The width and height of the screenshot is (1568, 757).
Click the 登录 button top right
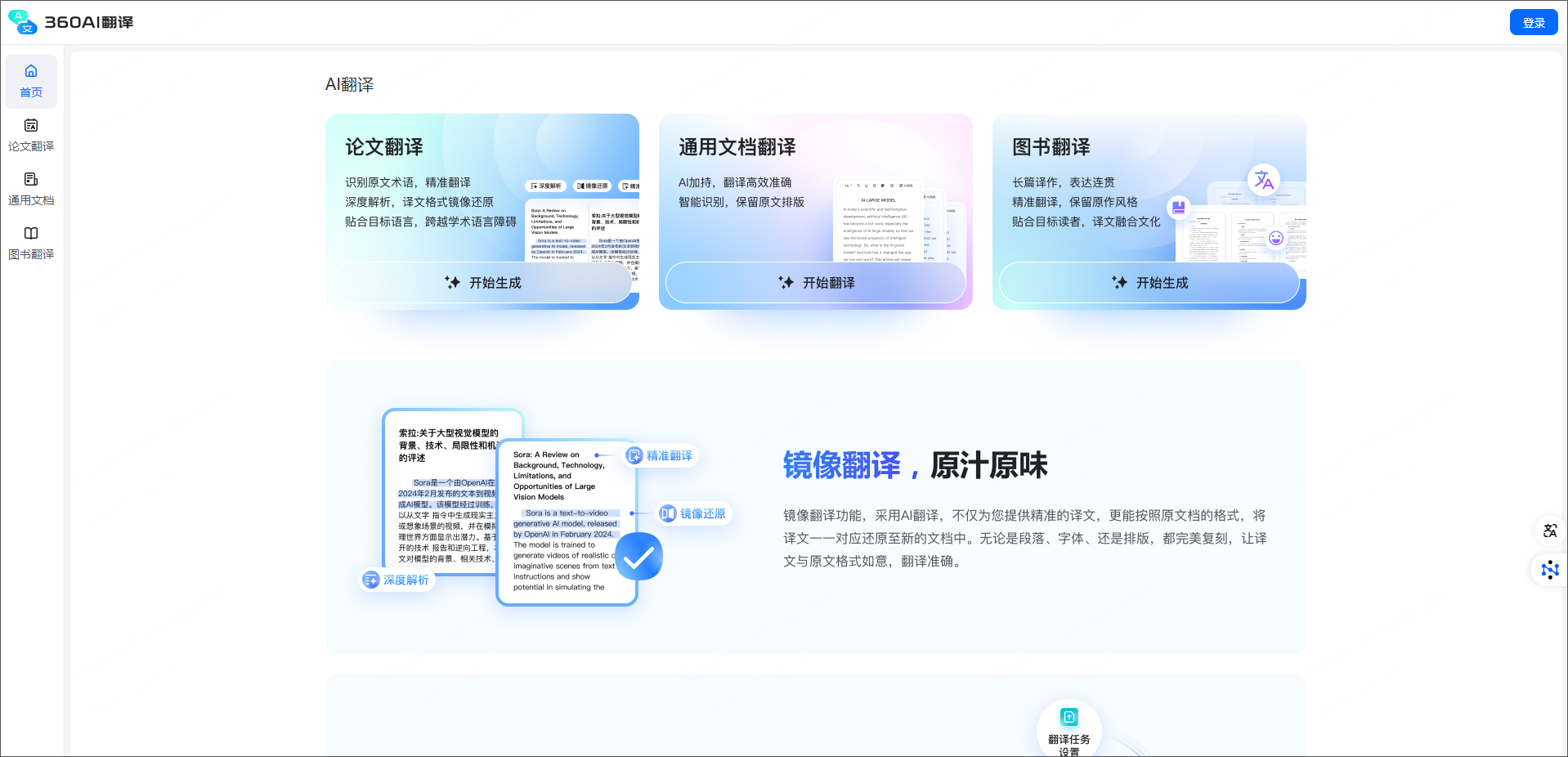(1533, 22)
